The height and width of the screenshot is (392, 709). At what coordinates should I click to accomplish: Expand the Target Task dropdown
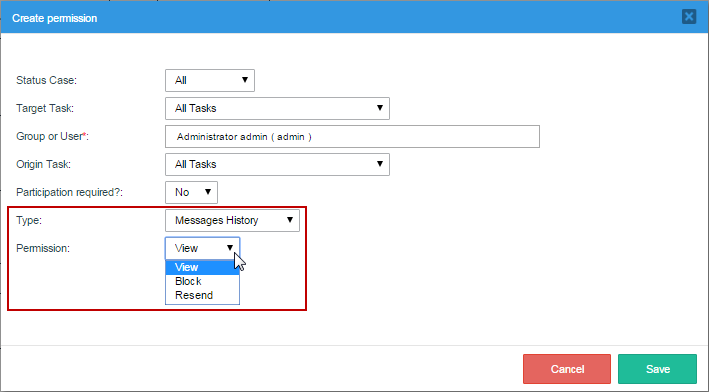pos(277,109)
